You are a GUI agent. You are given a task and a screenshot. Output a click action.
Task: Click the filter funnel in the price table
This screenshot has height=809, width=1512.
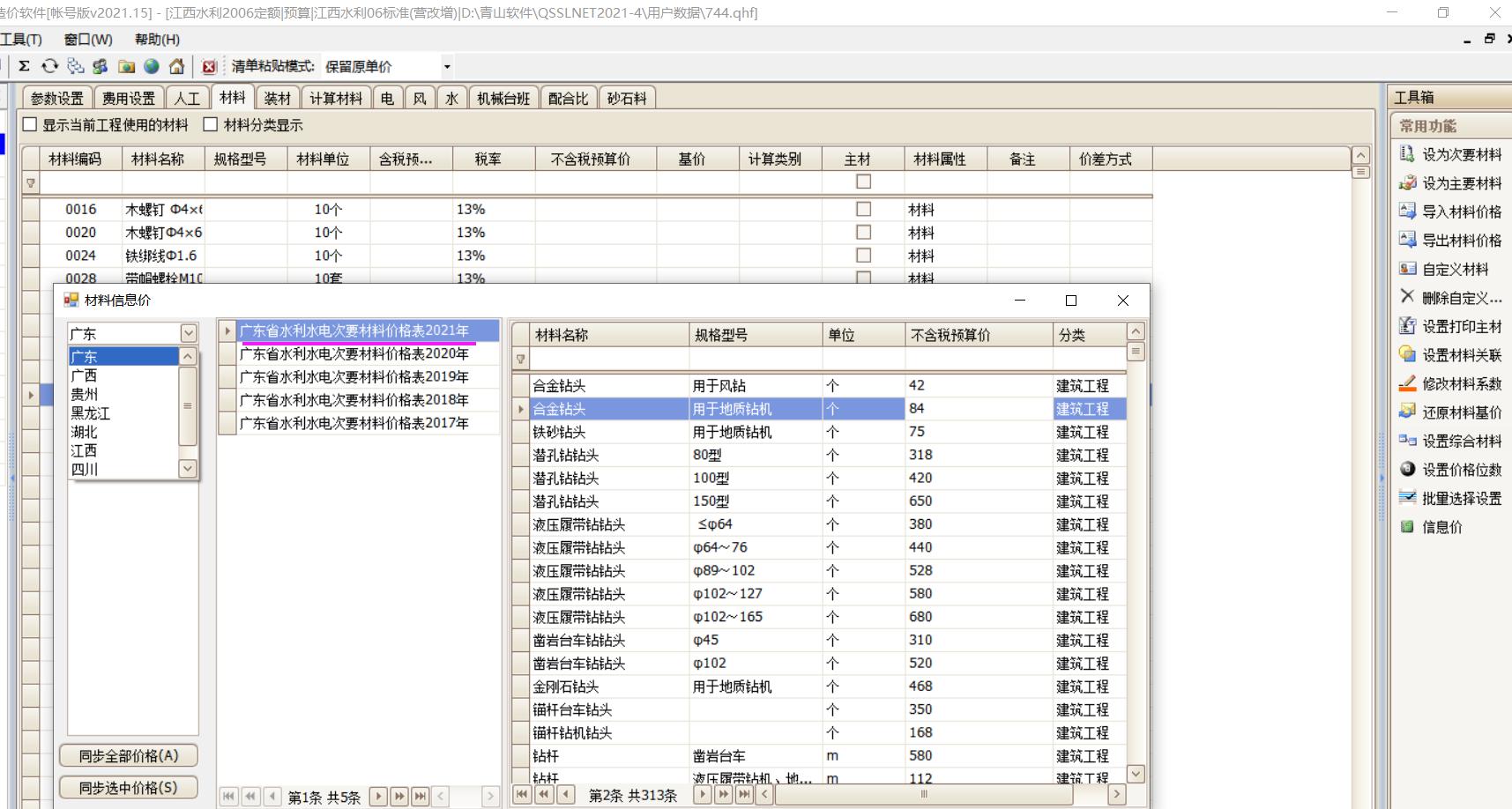521,359
